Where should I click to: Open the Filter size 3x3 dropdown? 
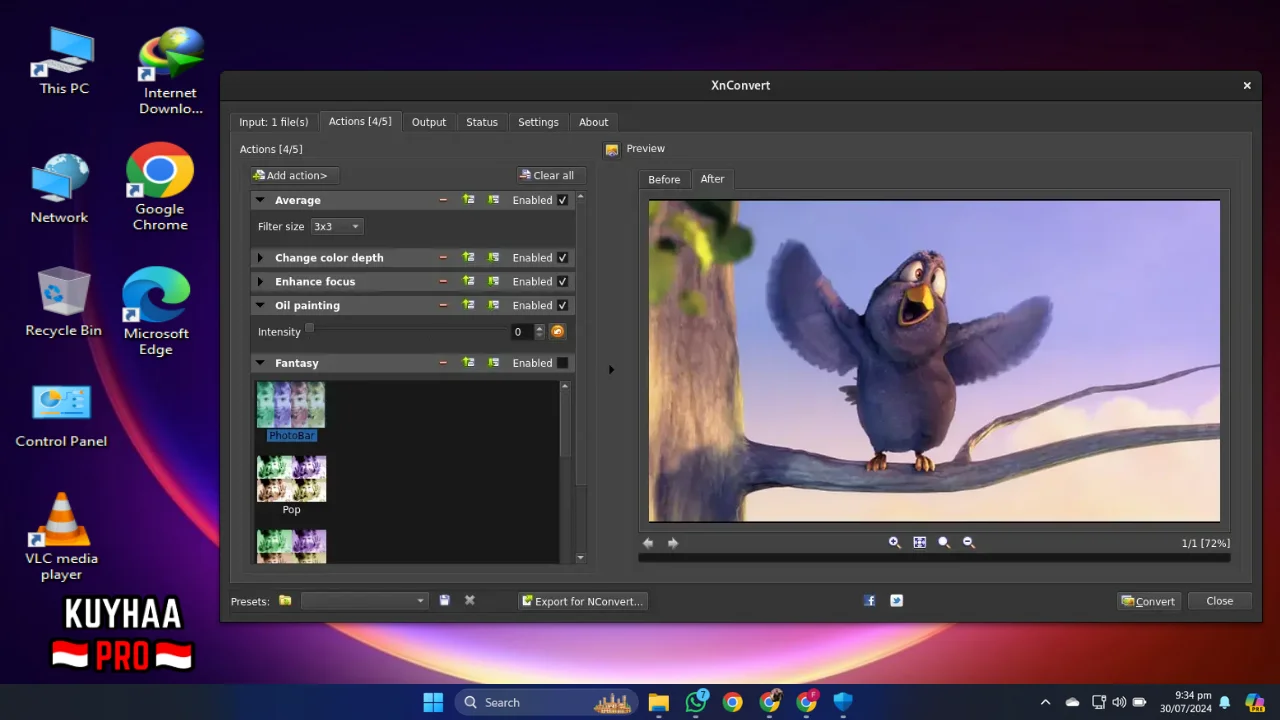point(336,227)
